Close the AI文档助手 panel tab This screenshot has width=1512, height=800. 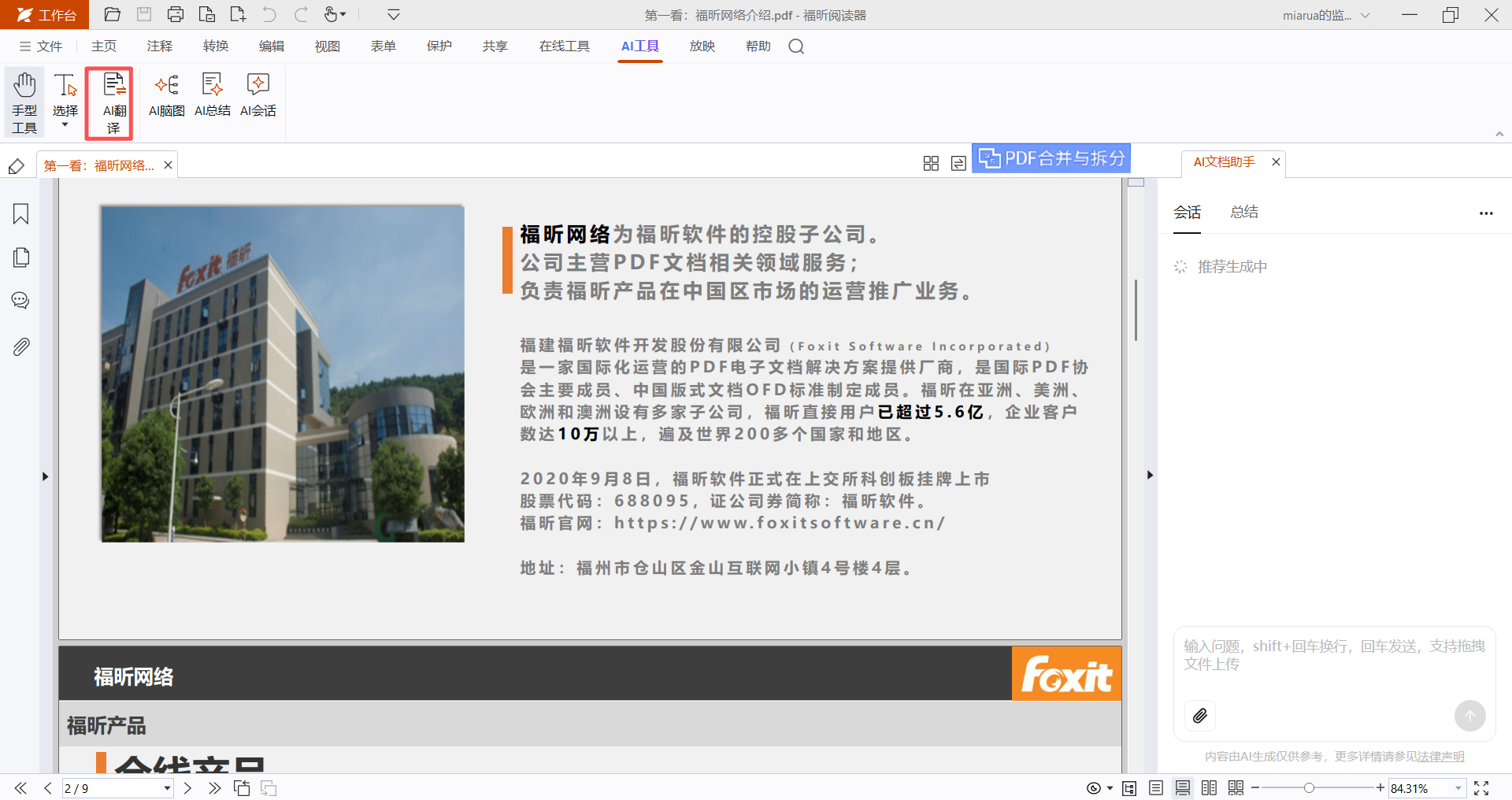[1276, 161]
